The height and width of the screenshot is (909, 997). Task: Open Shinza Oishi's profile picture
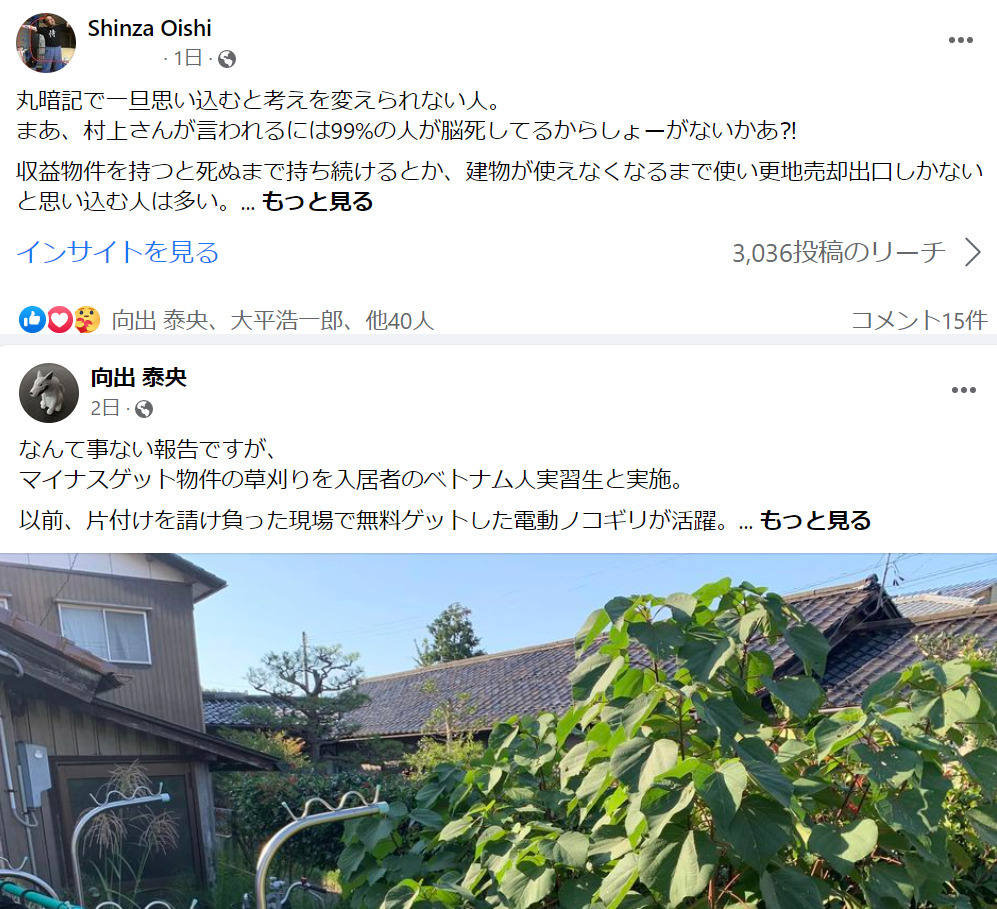46,43
